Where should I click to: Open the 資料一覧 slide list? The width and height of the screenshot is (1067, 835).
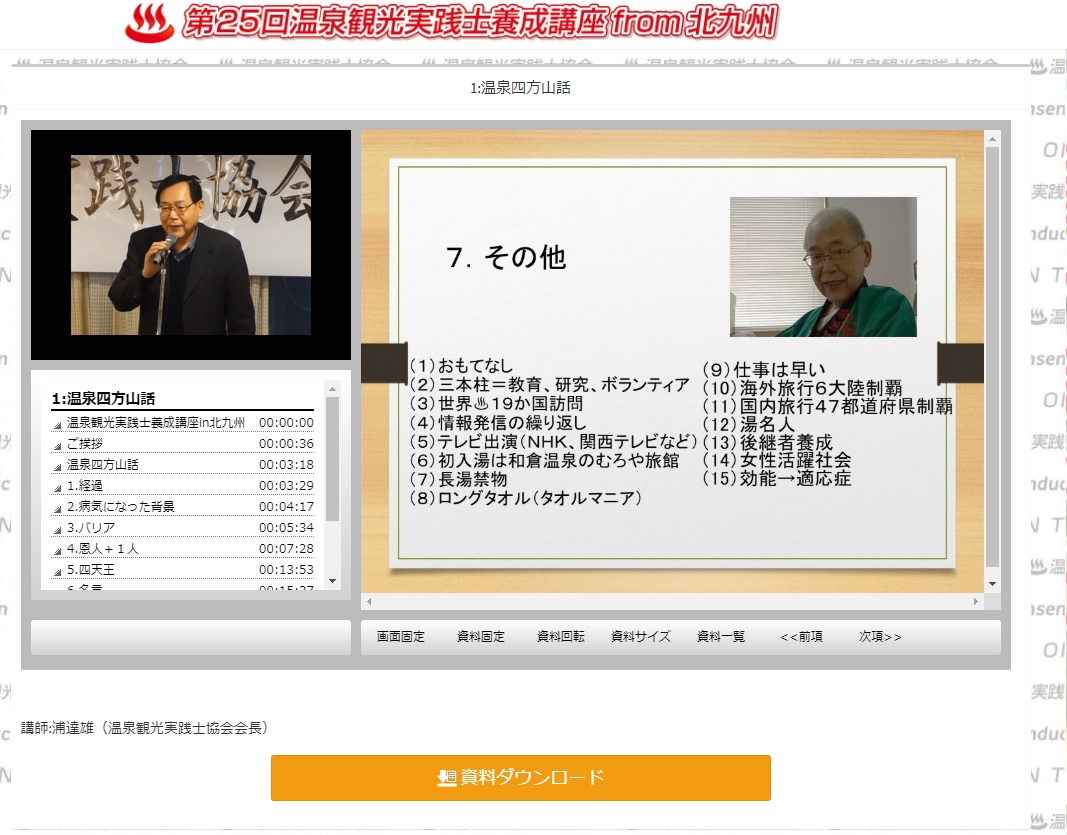[721, 637]
